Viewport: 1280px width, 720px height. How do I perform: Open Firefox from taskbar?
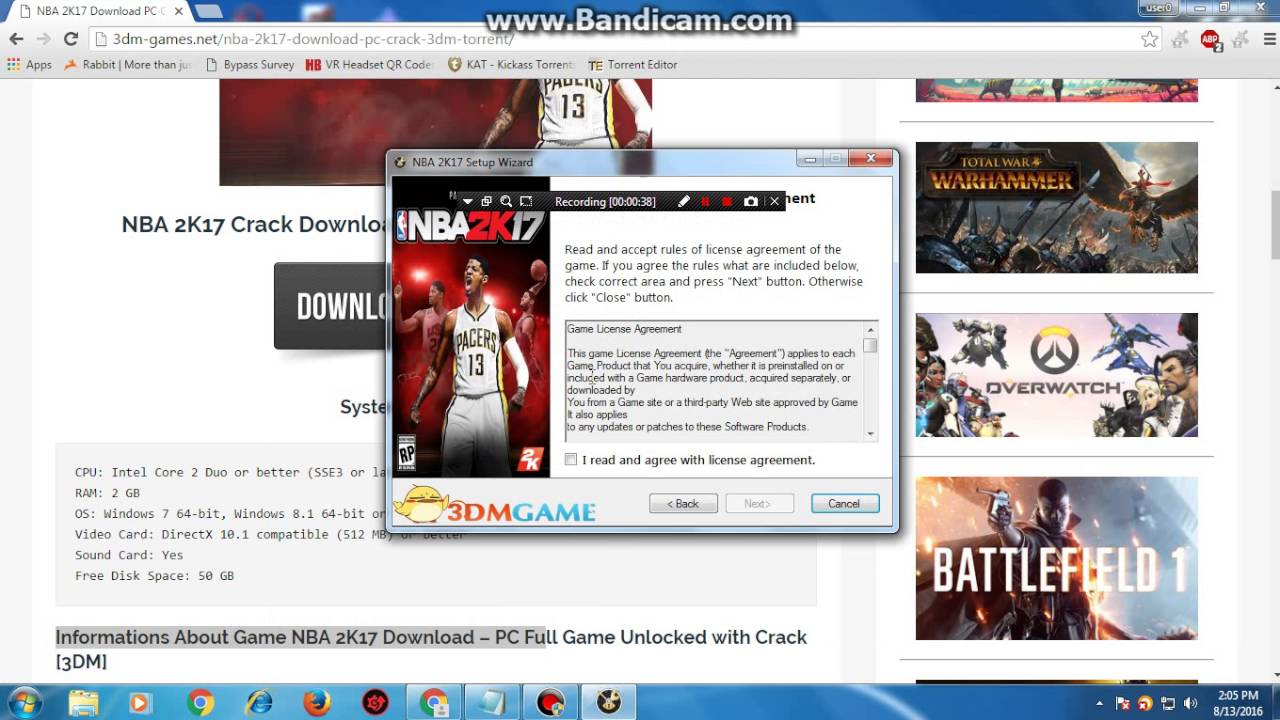[317, 703]
